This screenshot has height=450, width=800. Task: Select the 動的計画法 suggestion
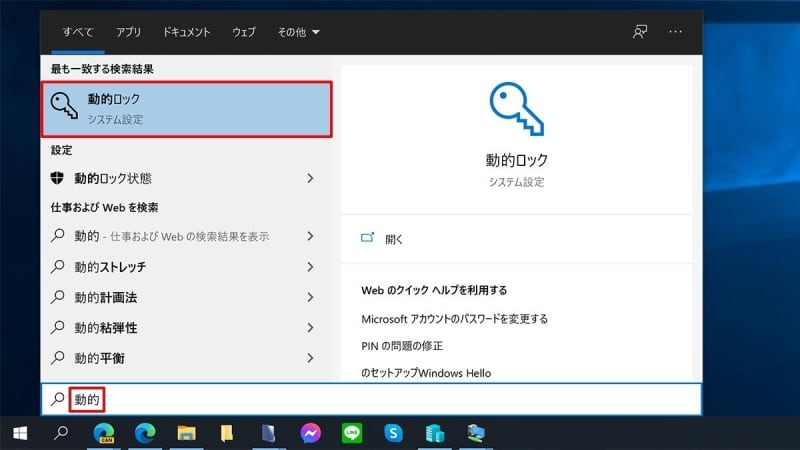click(187, 297)
